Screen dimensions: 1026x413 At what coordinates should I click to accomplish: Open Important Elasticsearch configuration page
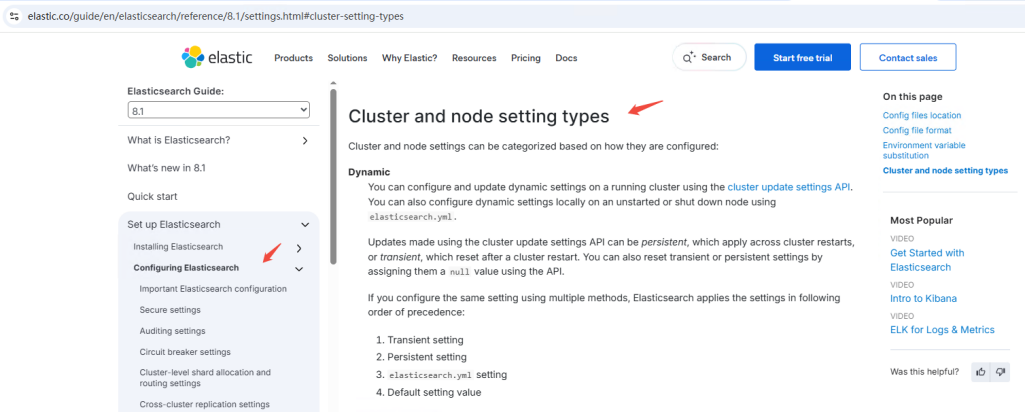pyautogui.click(x=213, y=289)
